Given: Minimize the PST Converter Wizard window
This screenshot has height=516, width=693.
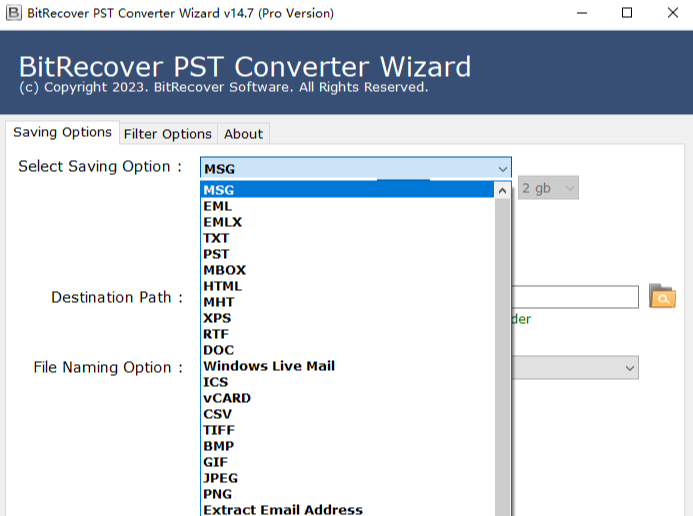Looking at the screenshot, I should [582, 13].
